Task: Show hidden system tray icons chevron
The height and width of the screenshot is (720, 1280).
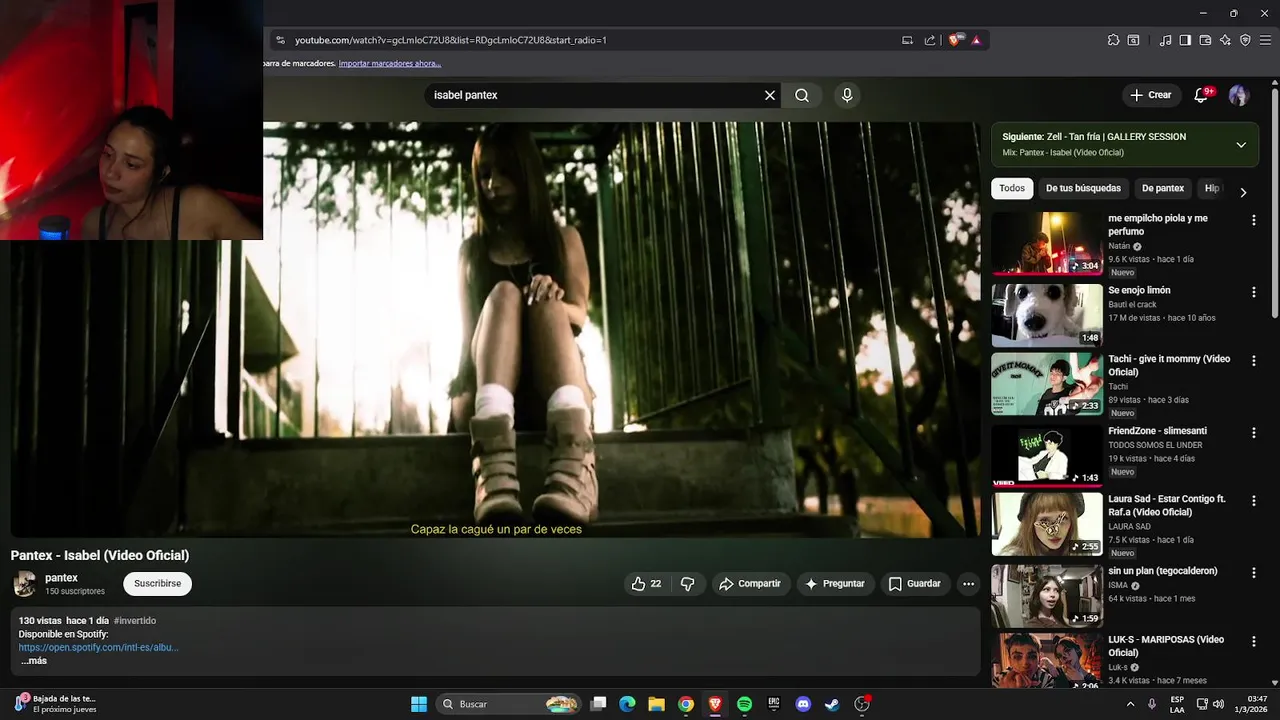Action: pyautogui.click(x=1129, y=704)
